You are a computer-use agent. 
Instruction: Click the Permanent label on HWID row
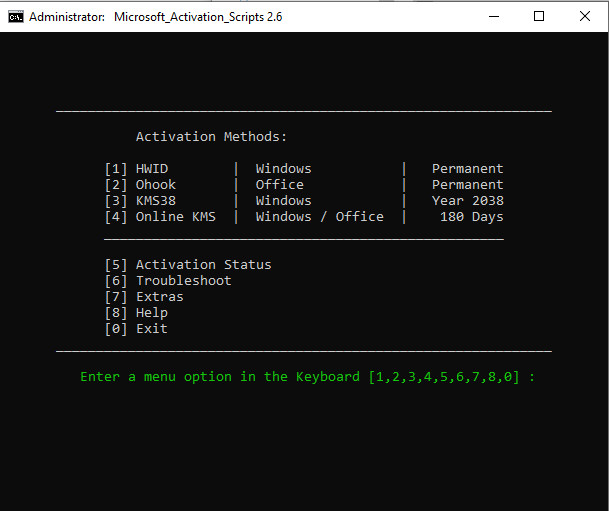click(468, 169)
